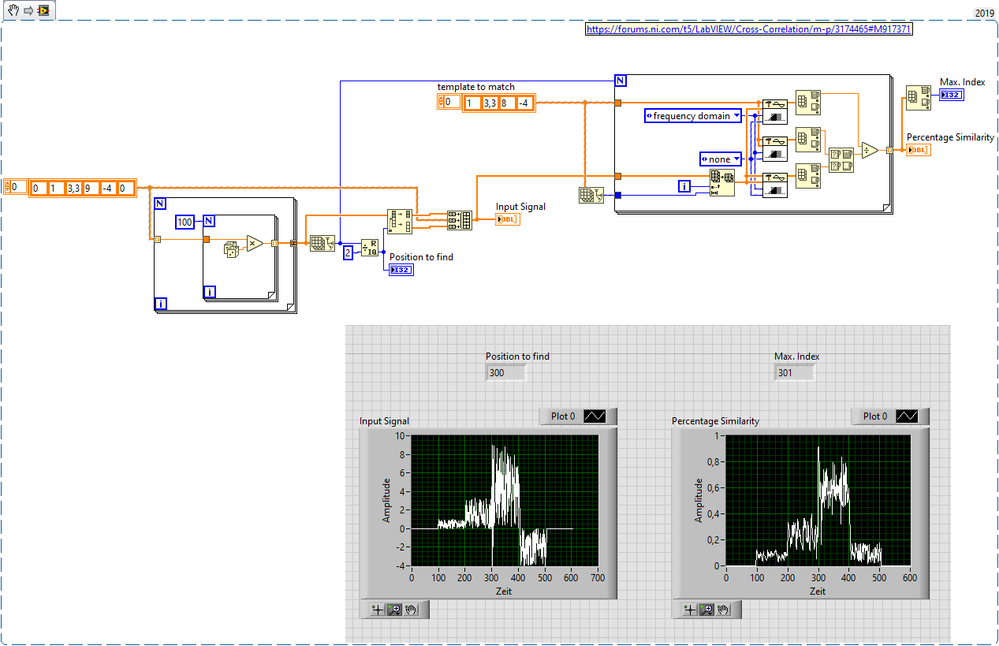Select the Array Max & Min node wired to Max. Index
This screenshot has width=999, height=646.
click(x=918, y=97)
